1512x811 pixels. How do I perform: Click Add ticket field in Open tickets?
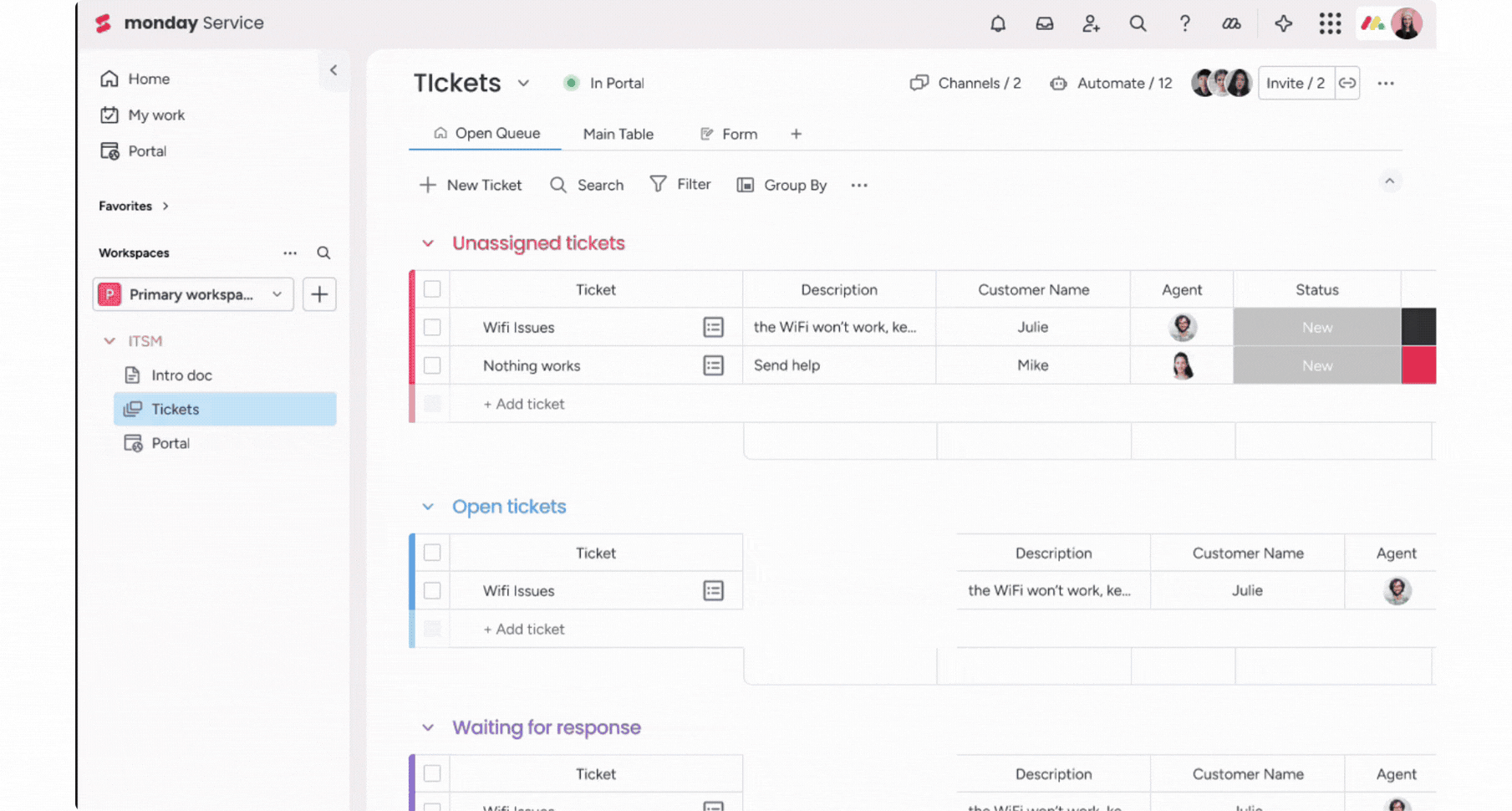click(x=523, y=629)
